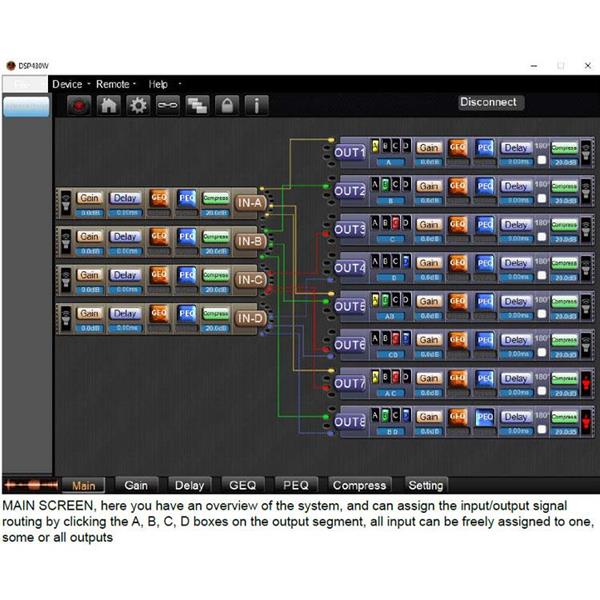This screenshot has width=600, height=600.
Task: Toggle the 180° phase checkbox on OUT1
Action: tap(541, 159)
